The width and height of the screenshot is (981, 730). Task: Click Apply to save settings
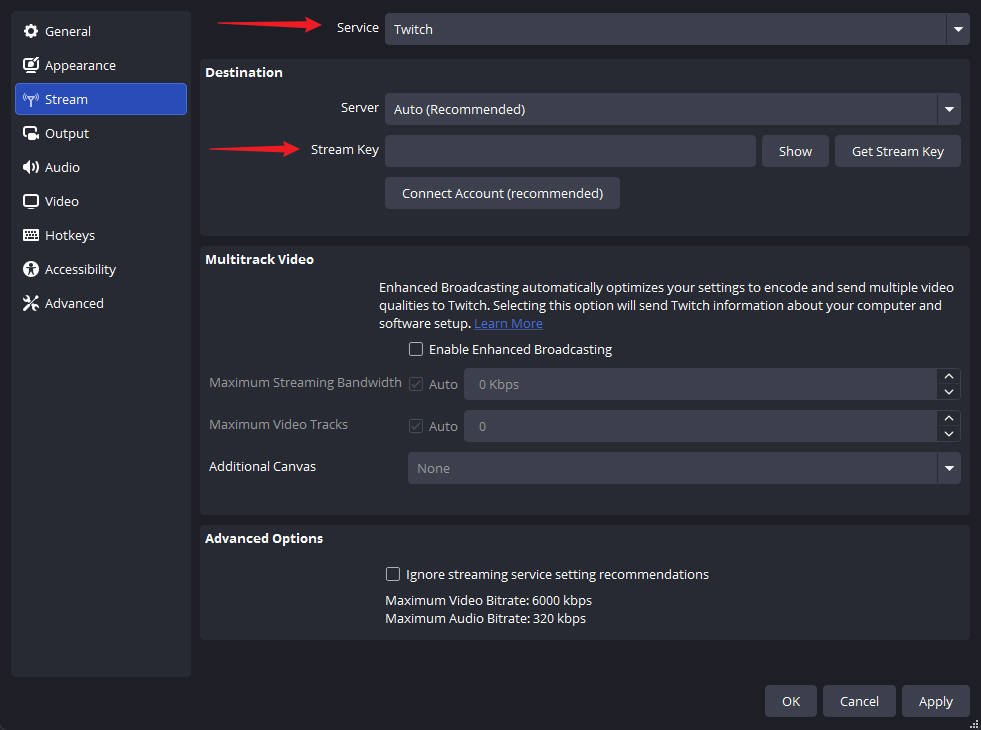(x=935, y=701)
